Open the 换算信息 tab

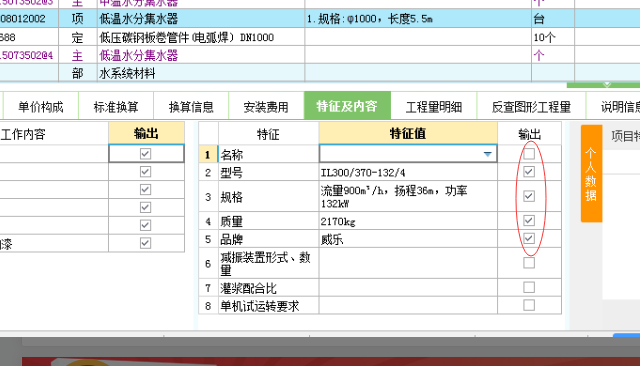tap(191, 107)
